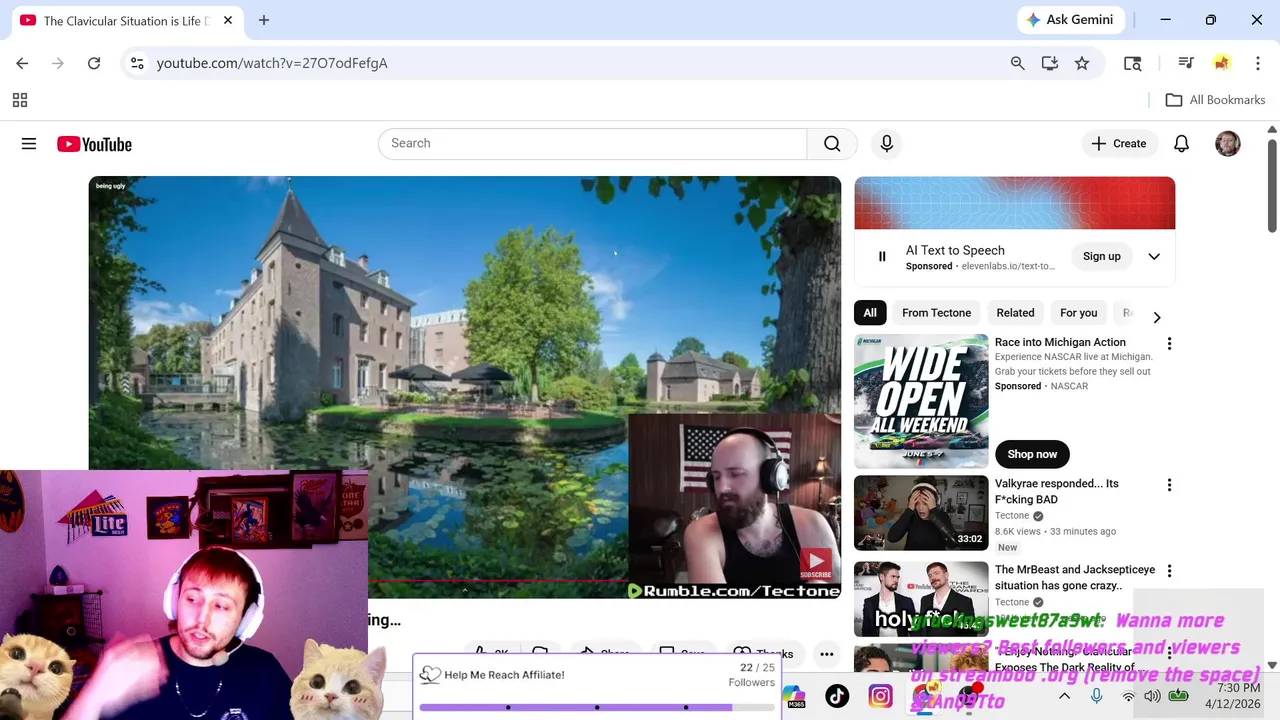Reload the page
The width and height of the screenshot is (1280, 720).
click(x=94, y=63)
